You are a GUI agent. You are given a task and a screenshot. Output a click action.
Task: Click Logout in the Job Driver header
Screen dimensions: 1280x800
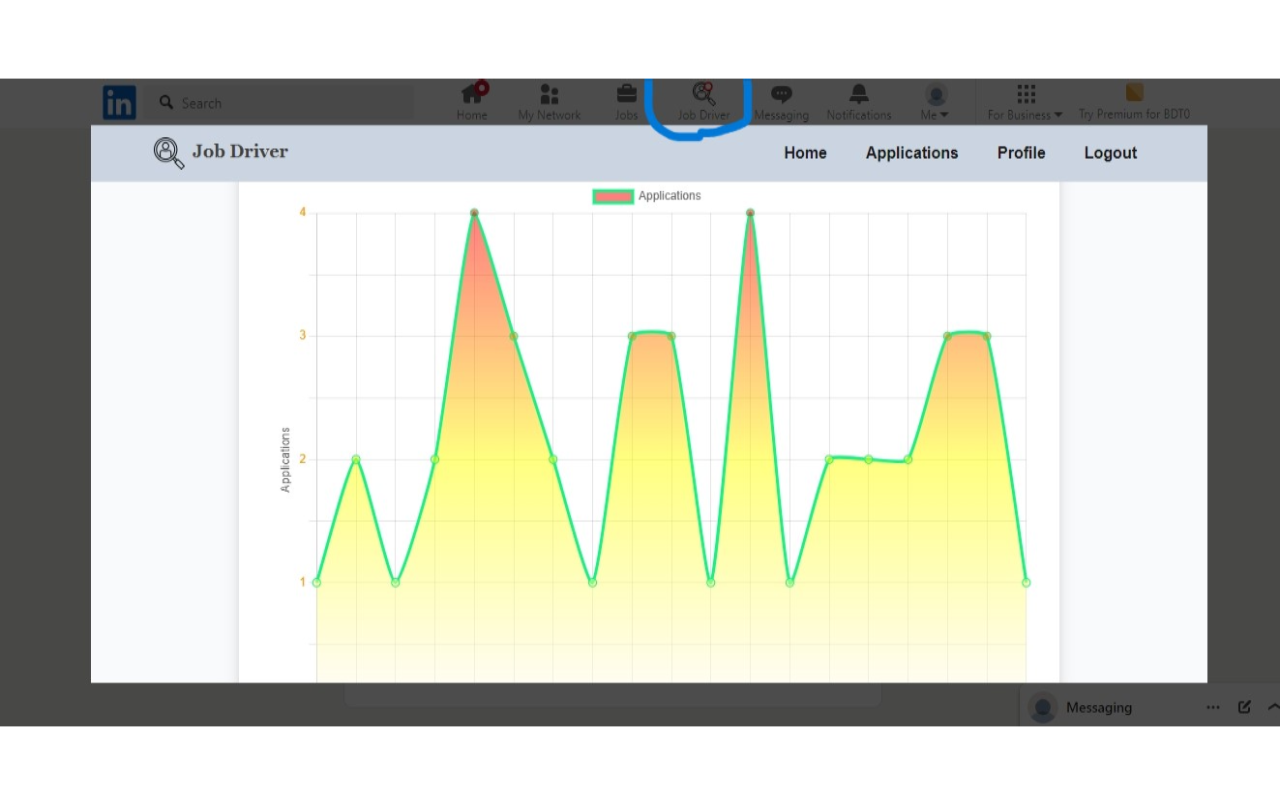coord(1110,152)
